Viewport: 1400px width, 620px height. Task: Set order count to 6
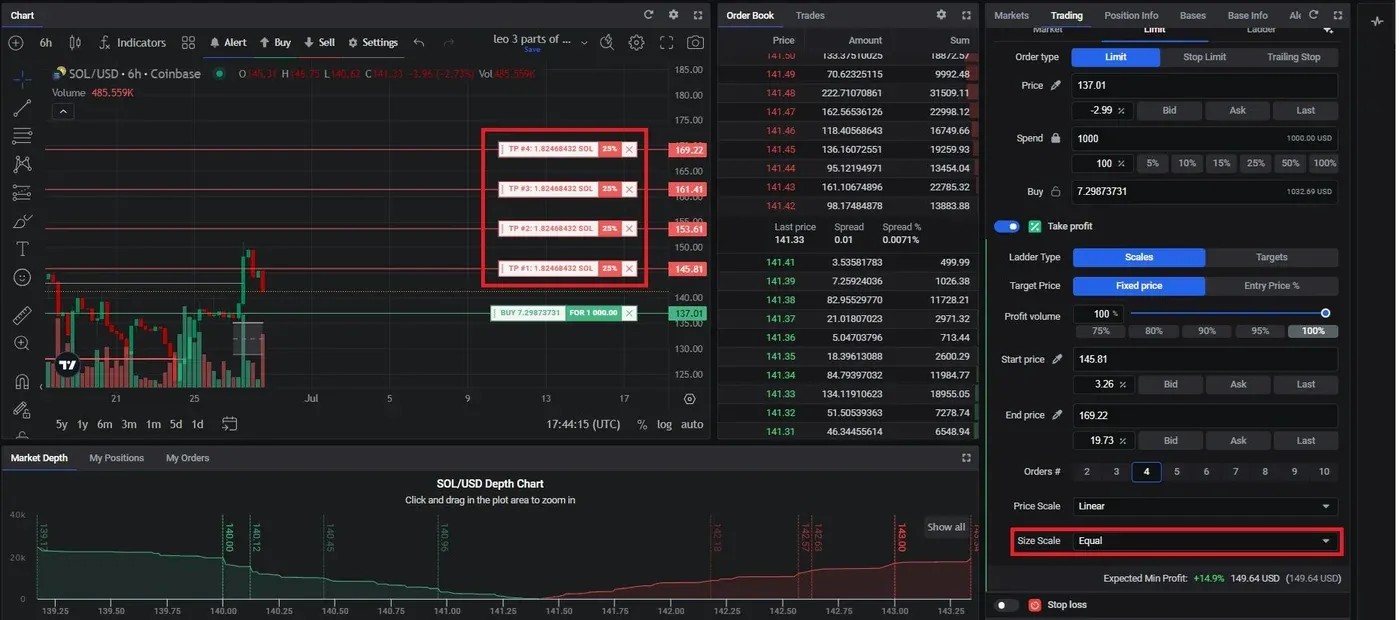click(1206, 472)
